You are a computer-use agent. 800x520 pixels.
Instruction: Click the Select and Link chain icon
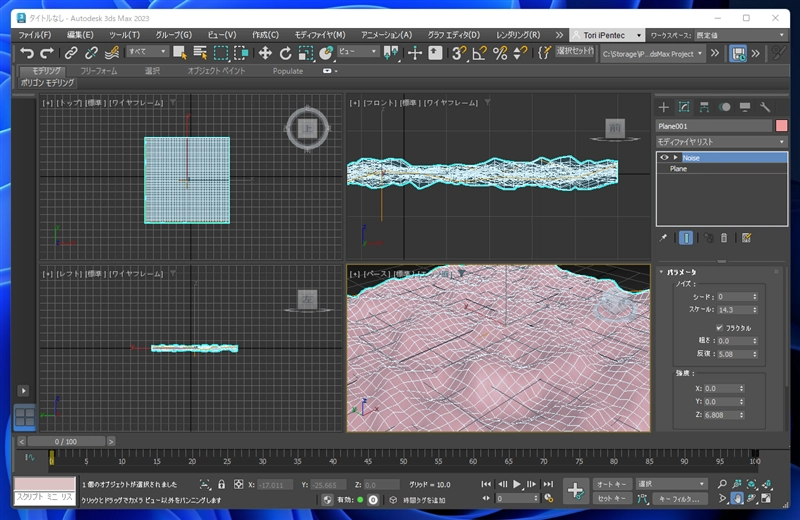71,53
